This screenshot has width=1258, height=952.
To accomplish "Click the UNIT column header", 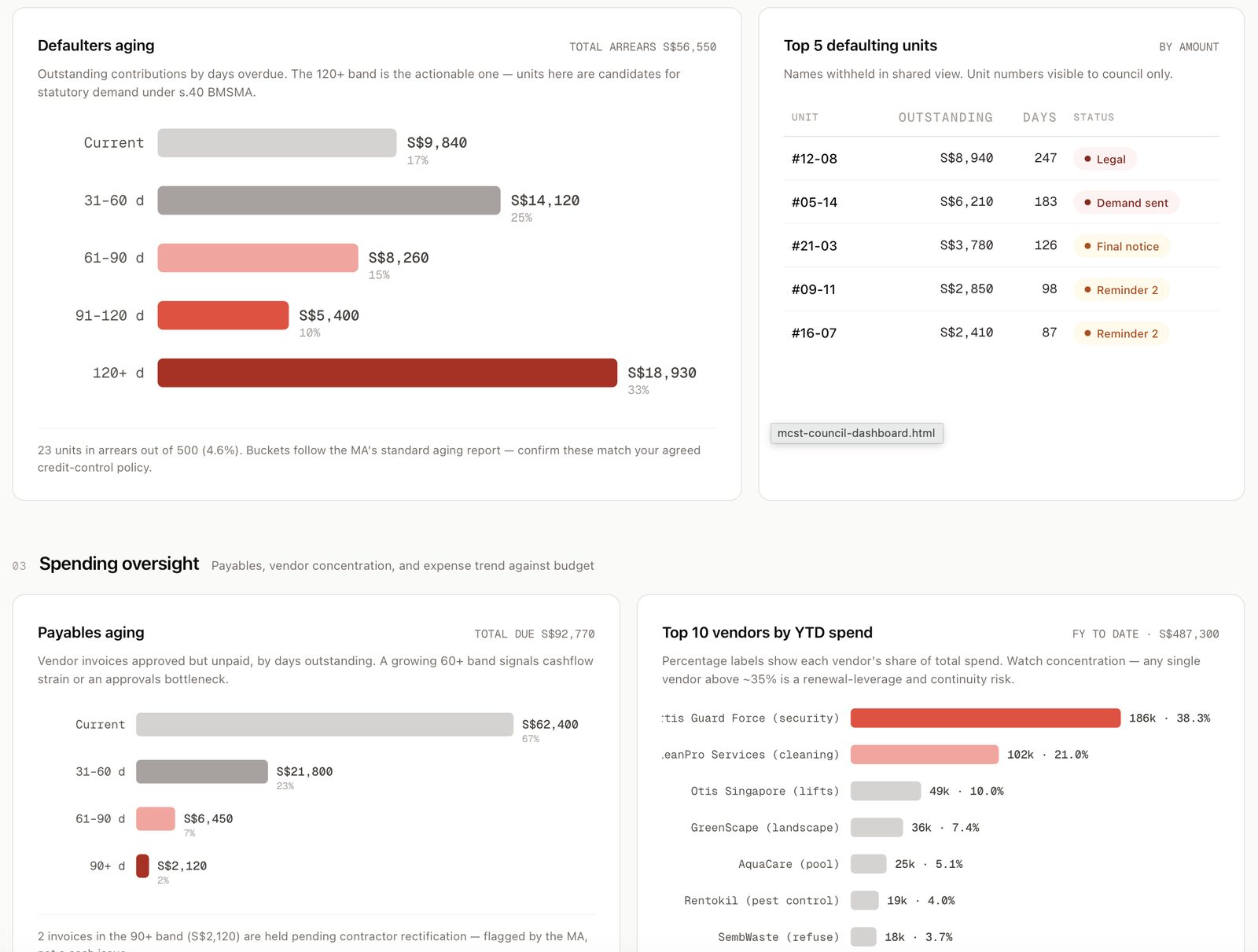I will 804,117.
